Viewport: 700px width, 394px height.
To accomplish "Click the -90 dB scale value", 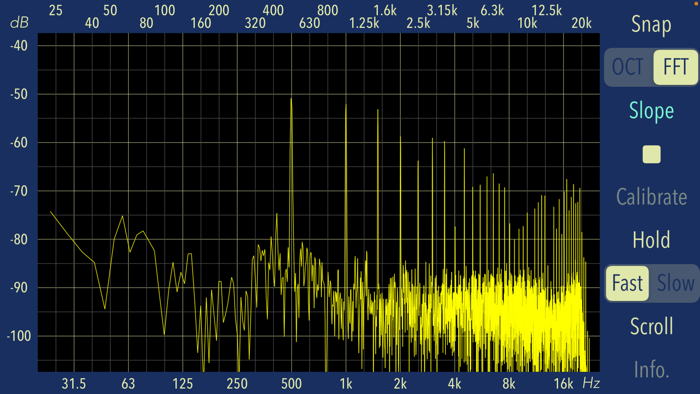I will tap(18, 288).
